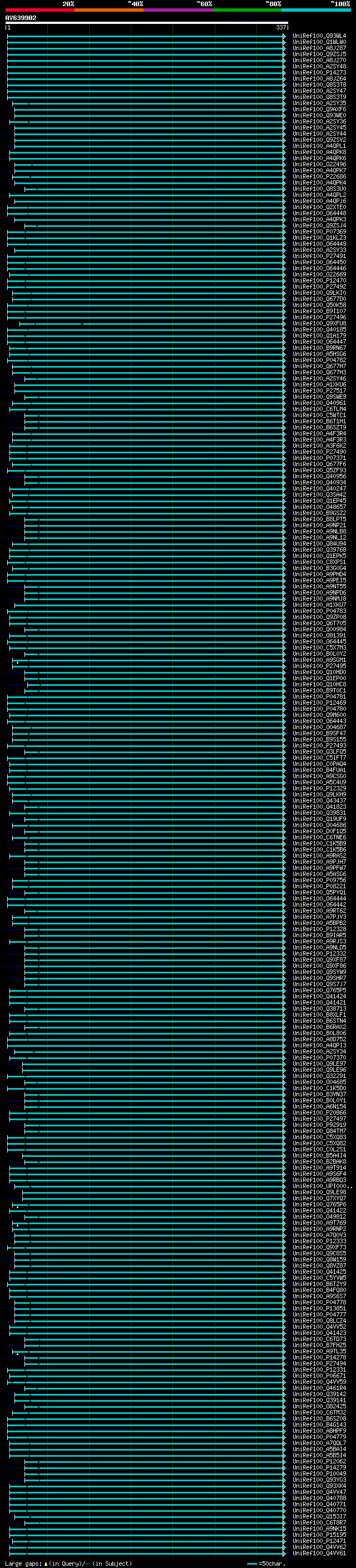Select the UniRef100_P07369 label

(x=319, y=232)
